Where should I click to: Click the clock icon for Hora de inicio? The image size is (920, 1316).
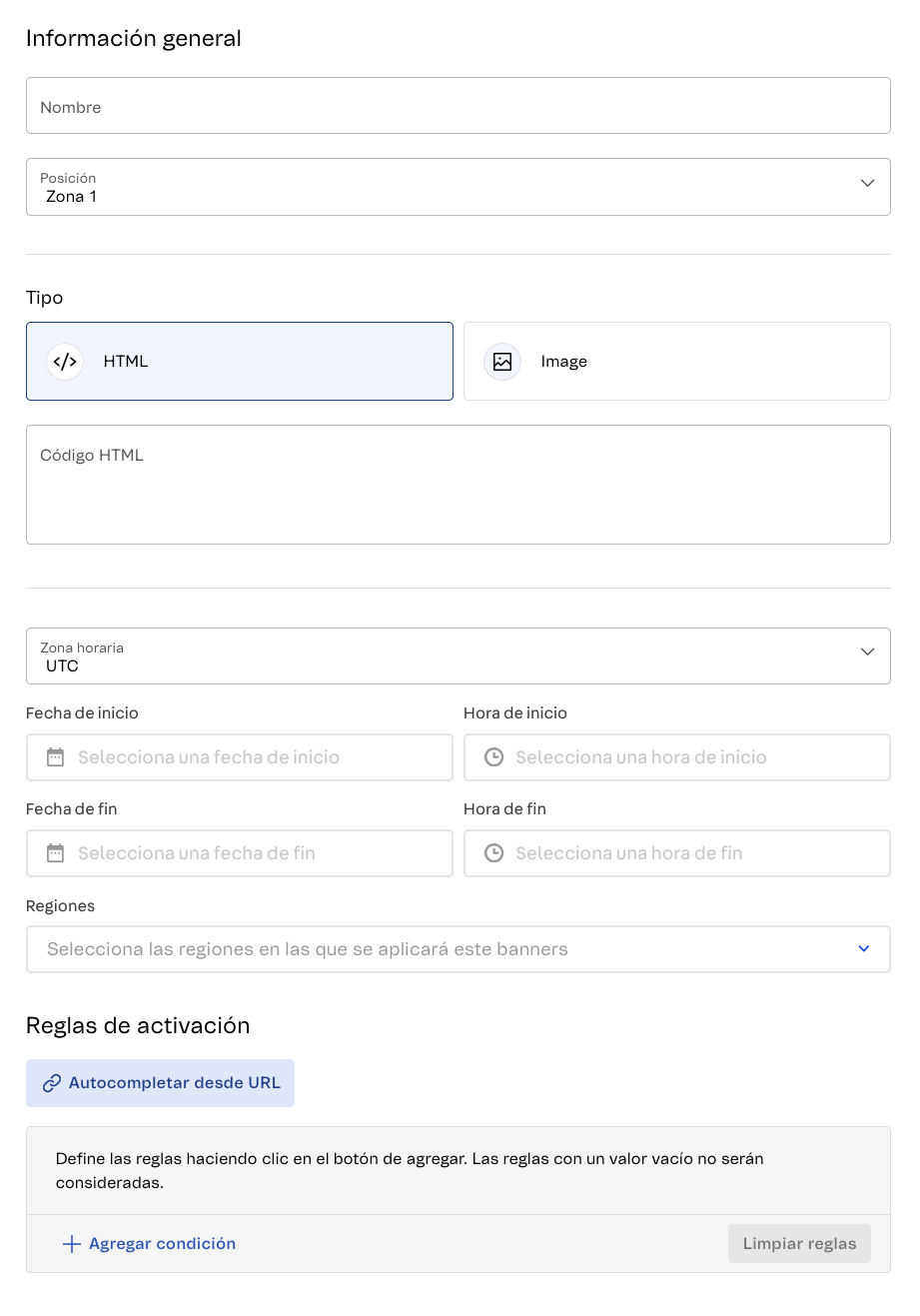tap(492, 756)
